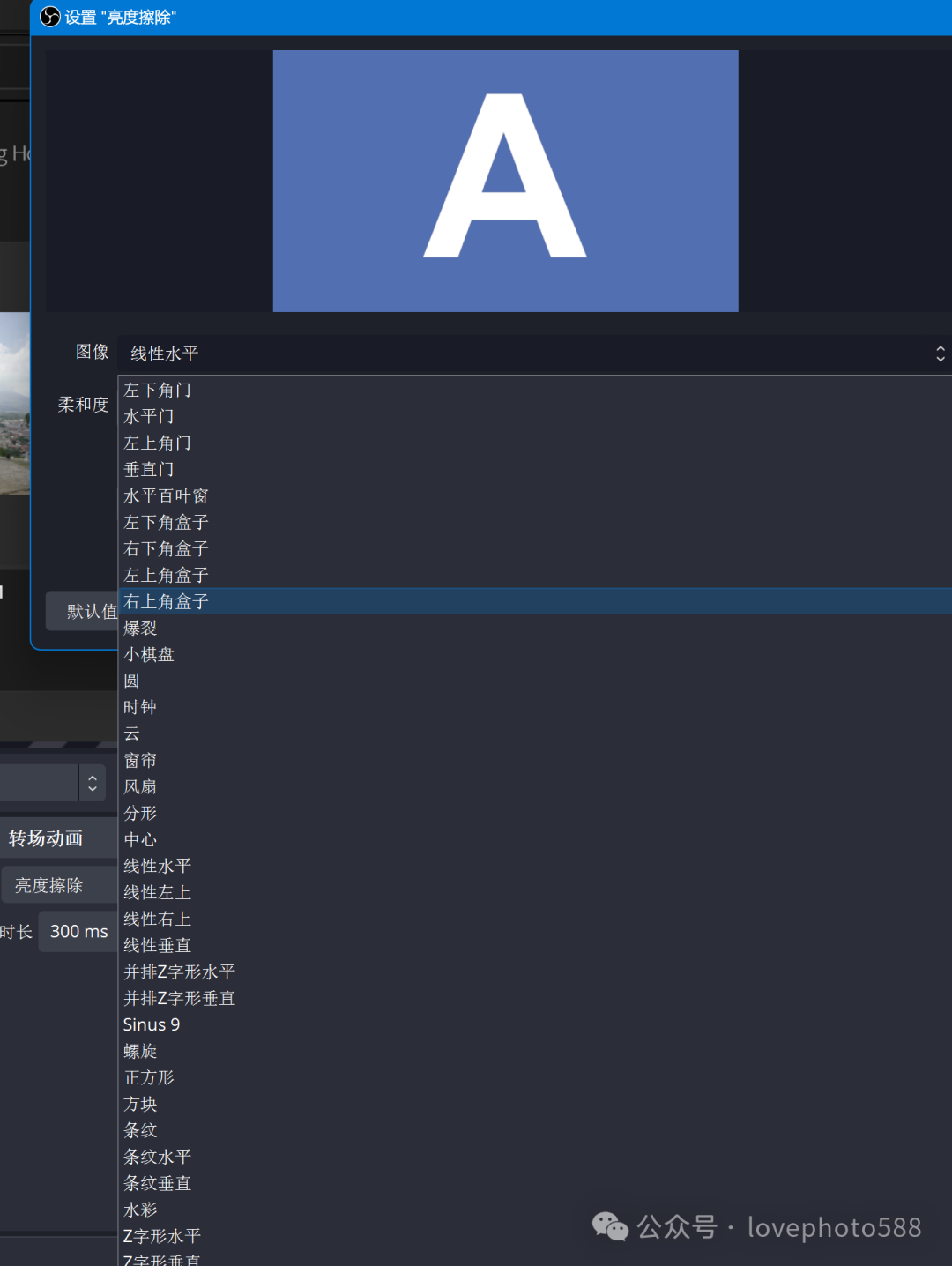Choose 并排Z字形水平 option
The height and width of the screenshot is (1266, 952).
point(180,972)
